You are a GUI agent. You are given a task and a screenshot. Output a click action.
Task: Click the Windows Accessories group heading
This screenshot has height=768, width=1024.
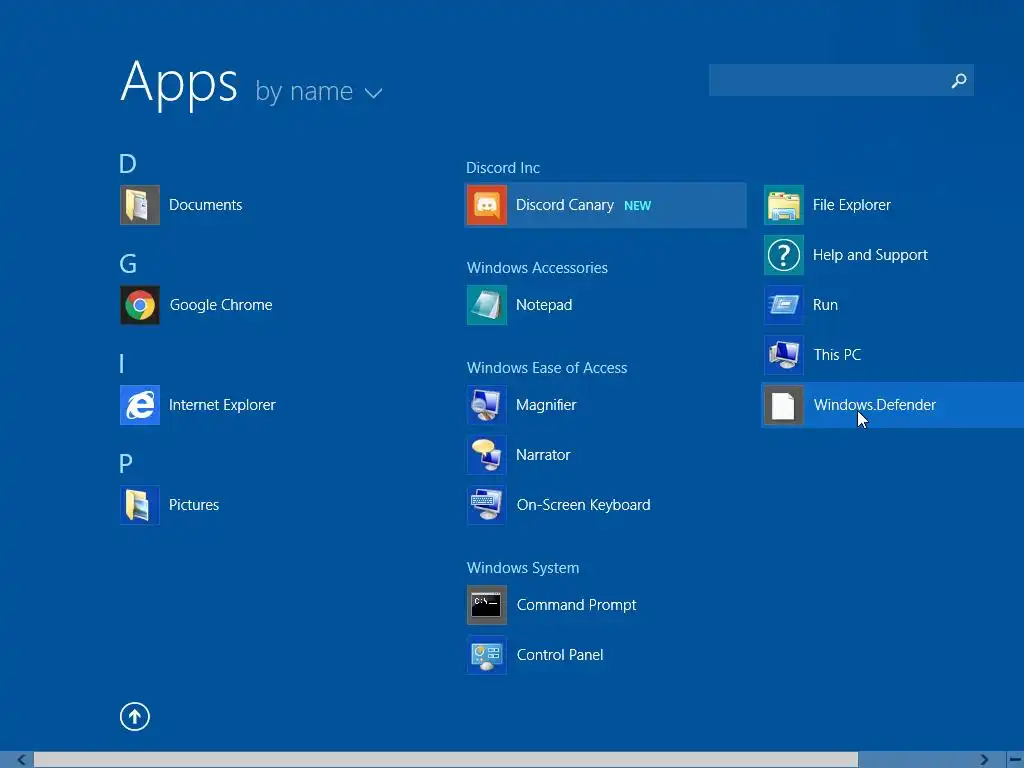tap(537, 268)
